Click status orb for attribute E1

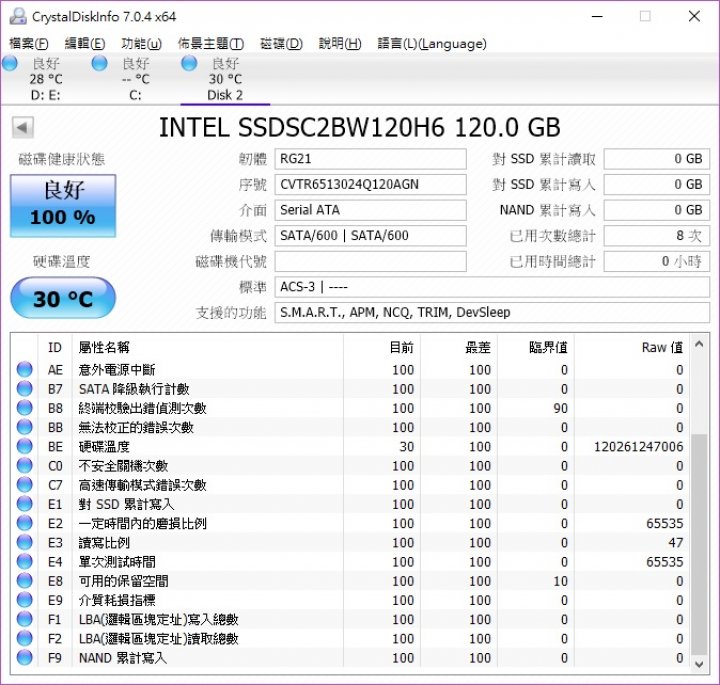(x=24, y=504)
